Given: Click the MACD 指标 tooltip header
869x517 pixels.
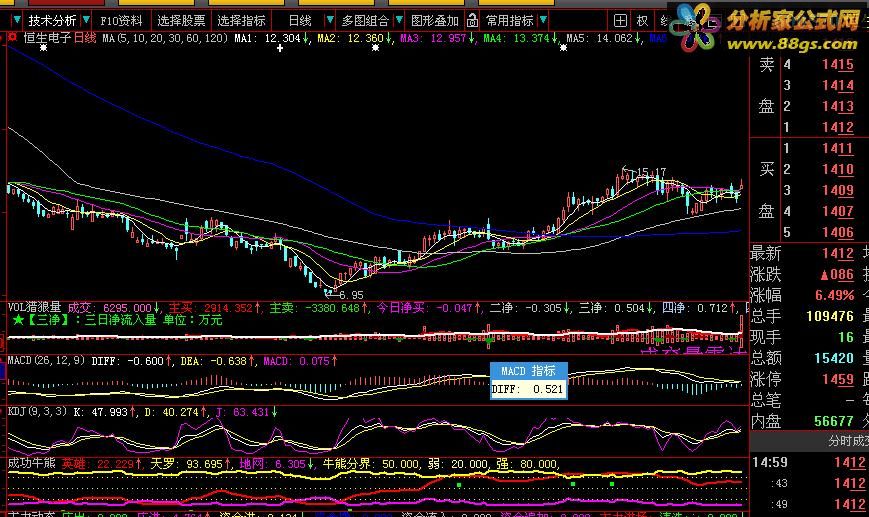Looking at the screenshot, I should (x=528, y=371).
